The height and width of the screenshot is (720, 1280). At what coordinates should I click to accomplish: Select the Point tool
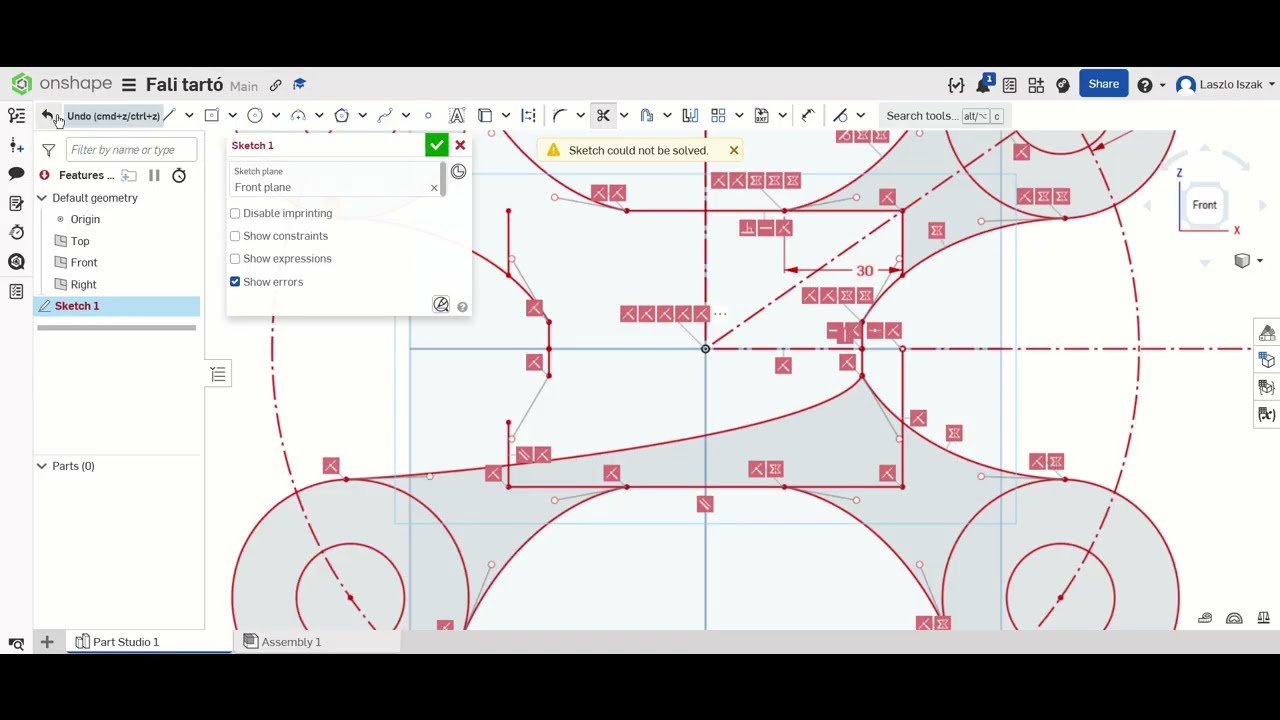click(x=428, y=116)
